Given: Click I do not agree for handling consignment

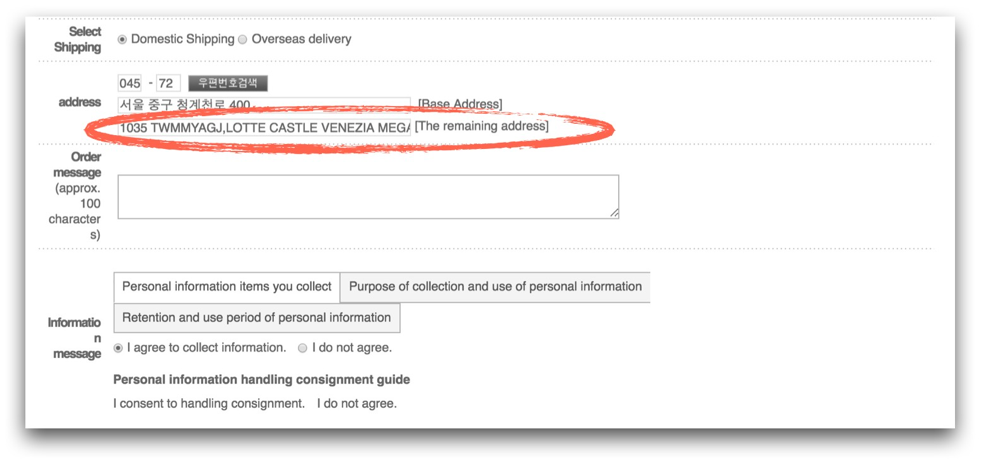Looking at the screenshot, I should [x=356, y=404].
